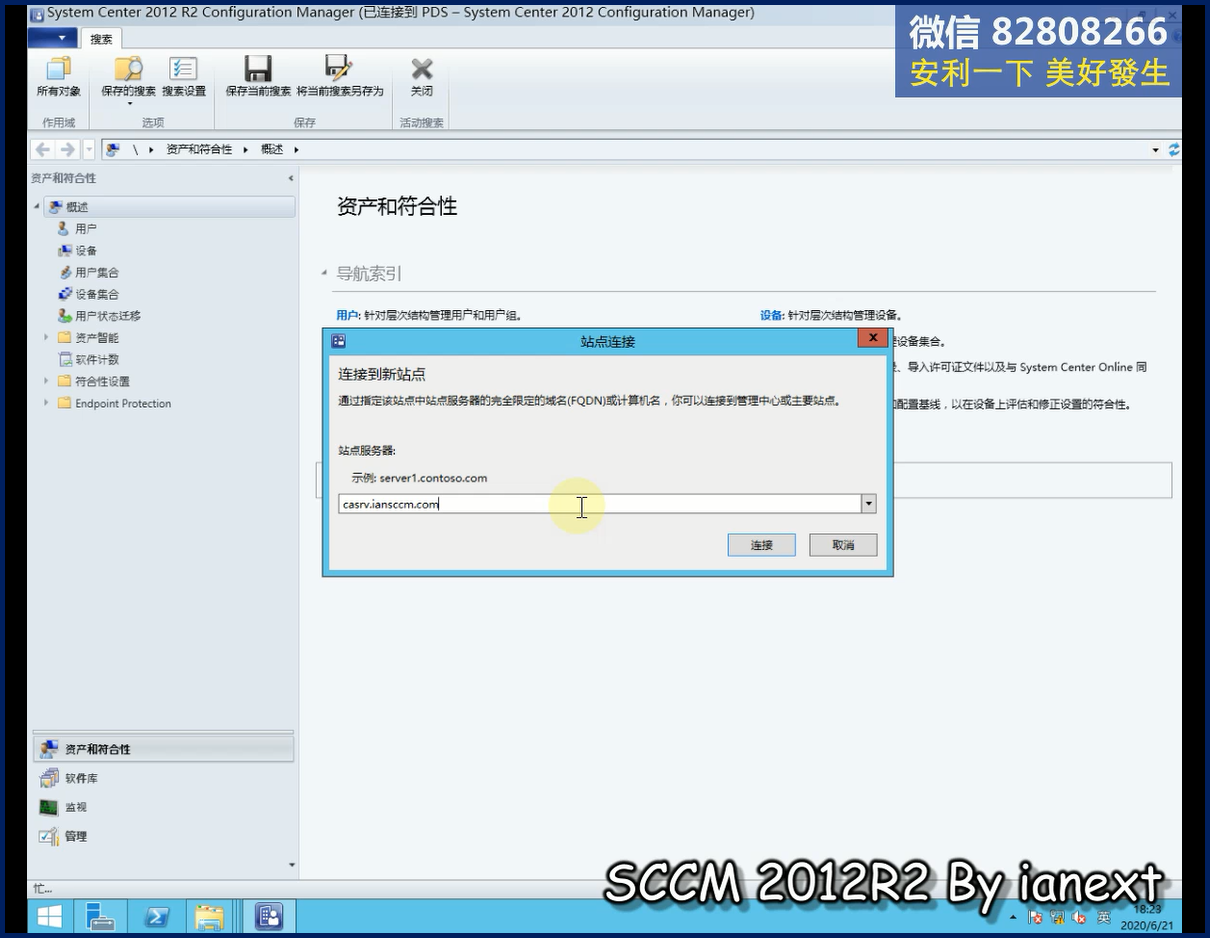Expand the address bar dropdown arrow
Viewport: 1210px width, 938px height.
(1156, 150)
